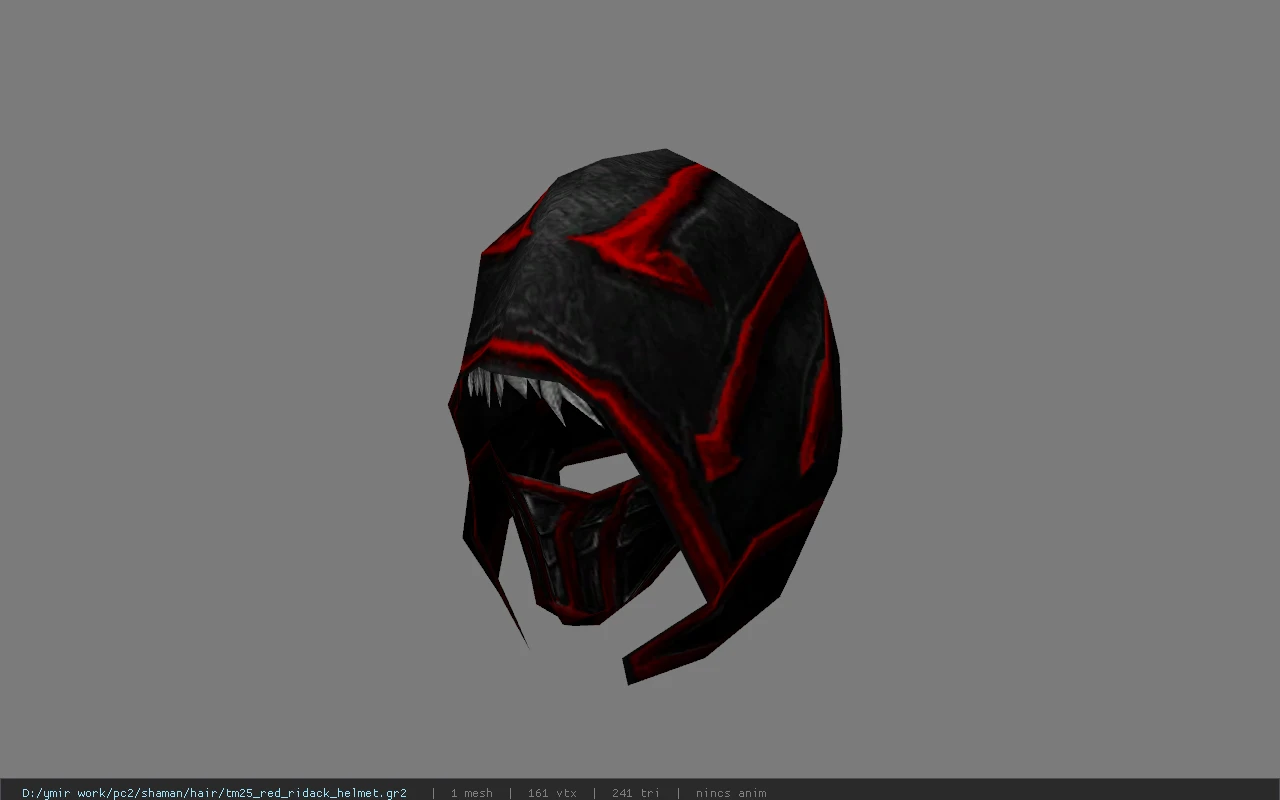
Task: Click the file path tm25_red_ridack_helmet.gr2 in status bar
Action: click(x=214, y=793)
